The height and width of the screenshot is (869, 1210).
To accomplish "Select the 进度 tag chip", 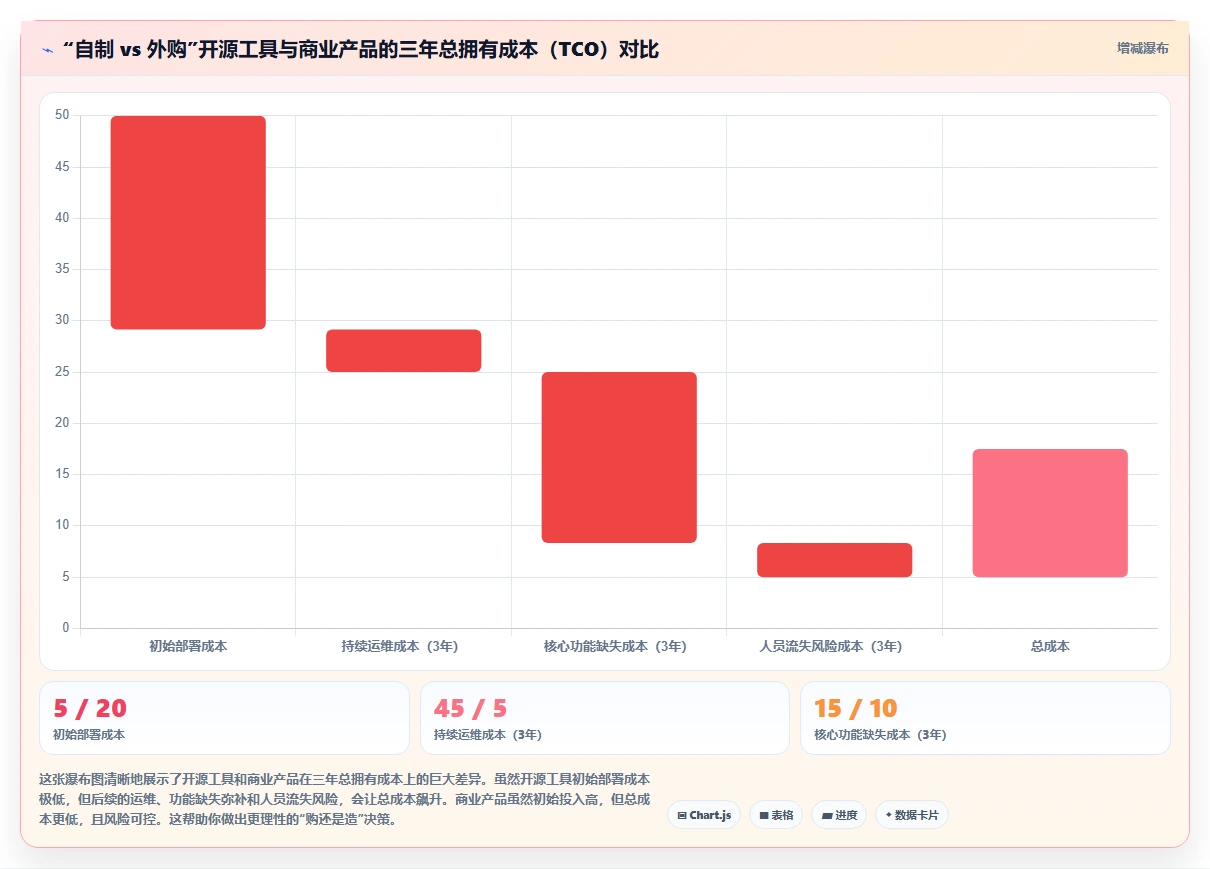I will click(839, 815).
